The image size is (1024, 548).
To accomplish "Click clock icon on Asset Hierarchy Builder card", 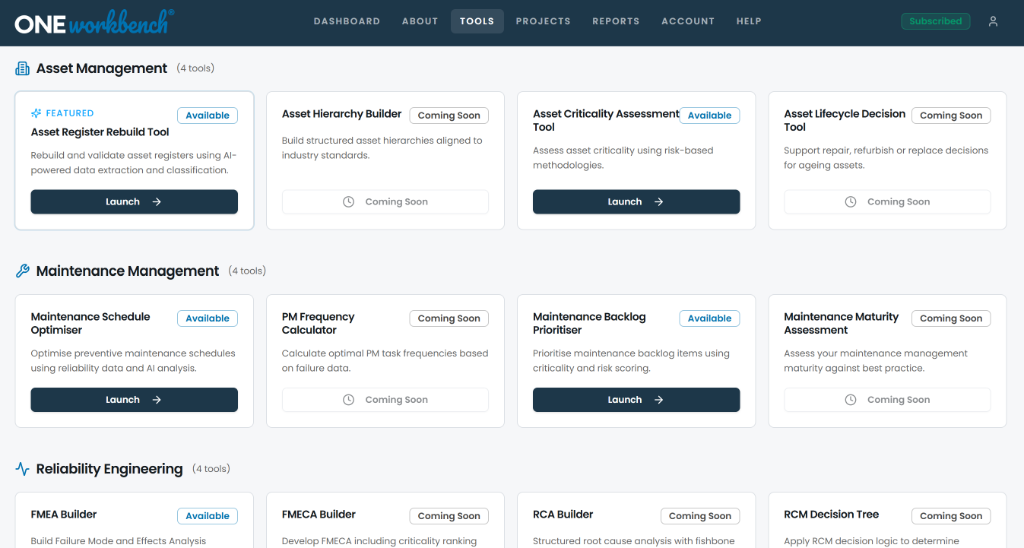I will click(x=349, y=202).
